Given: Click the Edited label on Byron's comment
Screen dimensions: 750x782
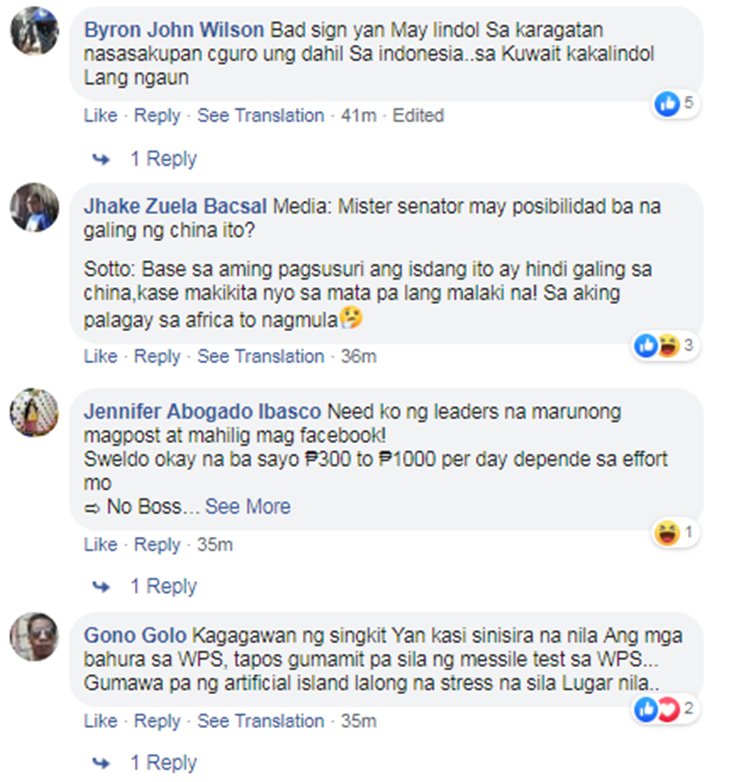Looking at the screenshot, I should (x=418, y=116).
